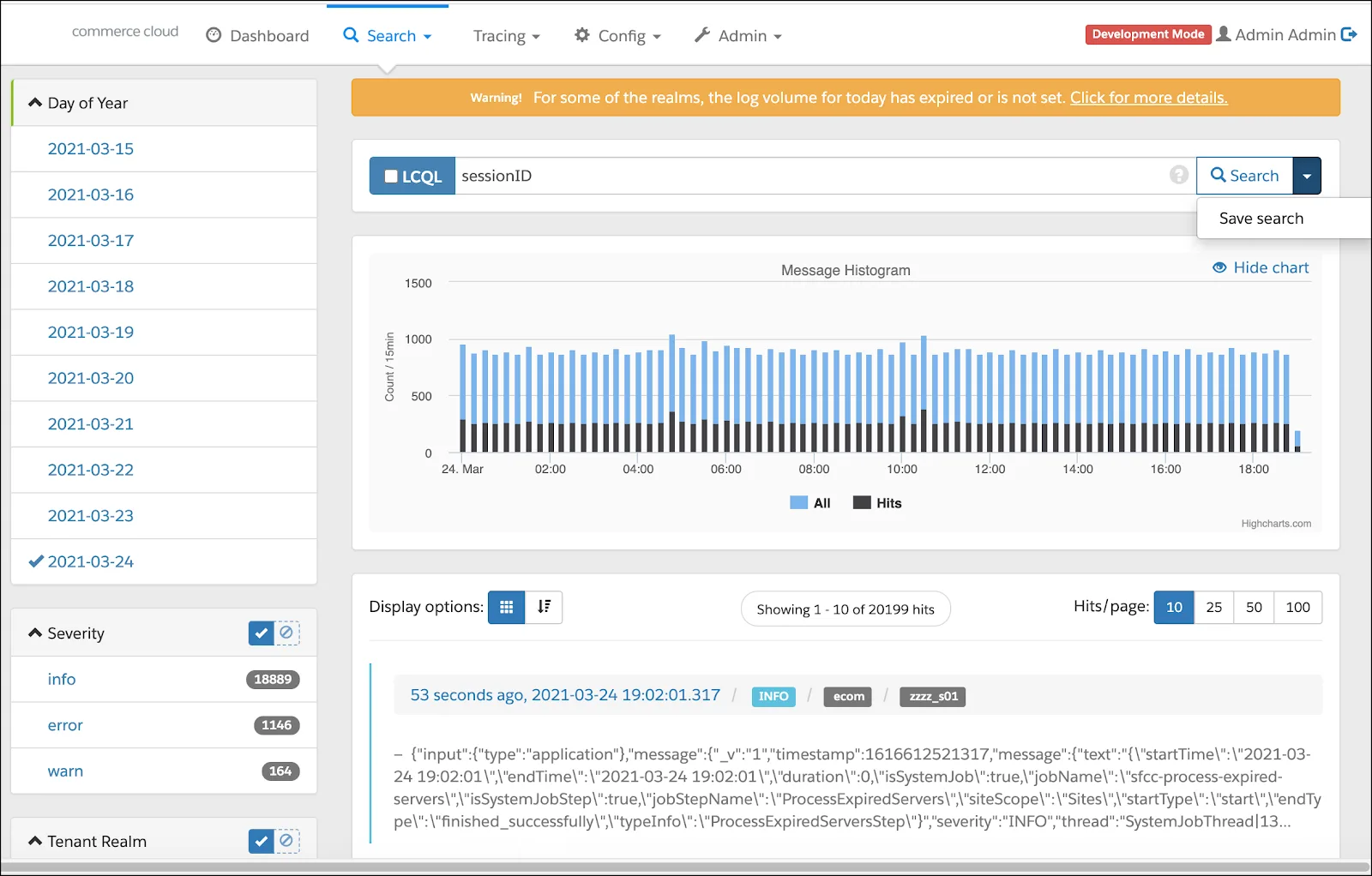Filter by severity info
The image size is (1372, 876).
coord(62,680)
